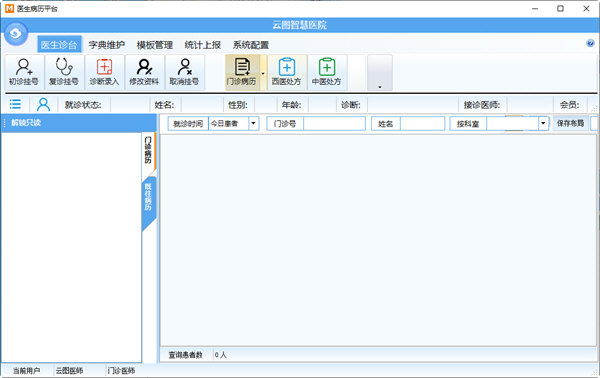Click 取消挂号 cancel registration icon
The width and height of the screenshot is (600, 378).
184,72
